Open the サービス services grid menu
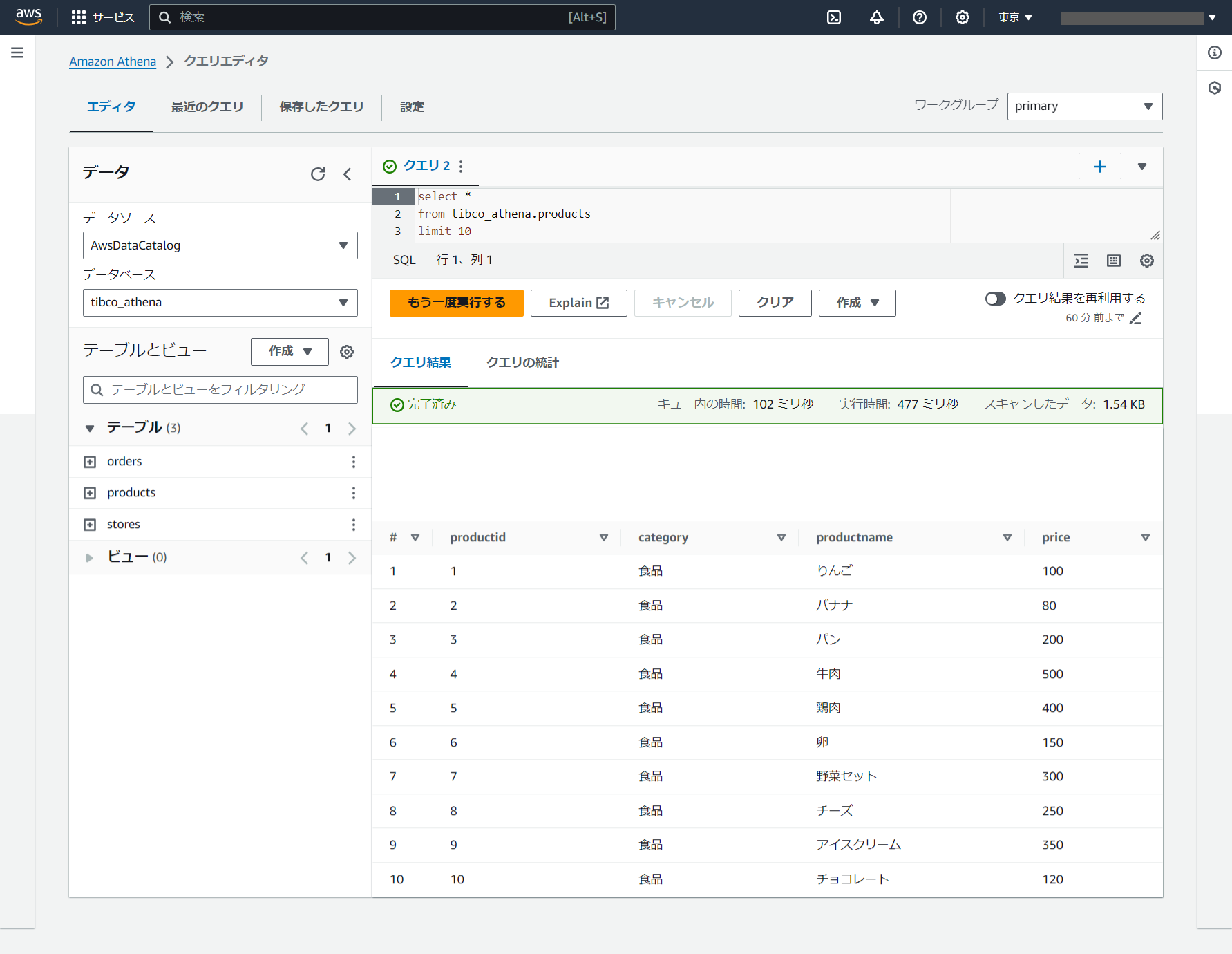Image resolution: width=1232 pixels, height=954 pixels. (103, 17)
